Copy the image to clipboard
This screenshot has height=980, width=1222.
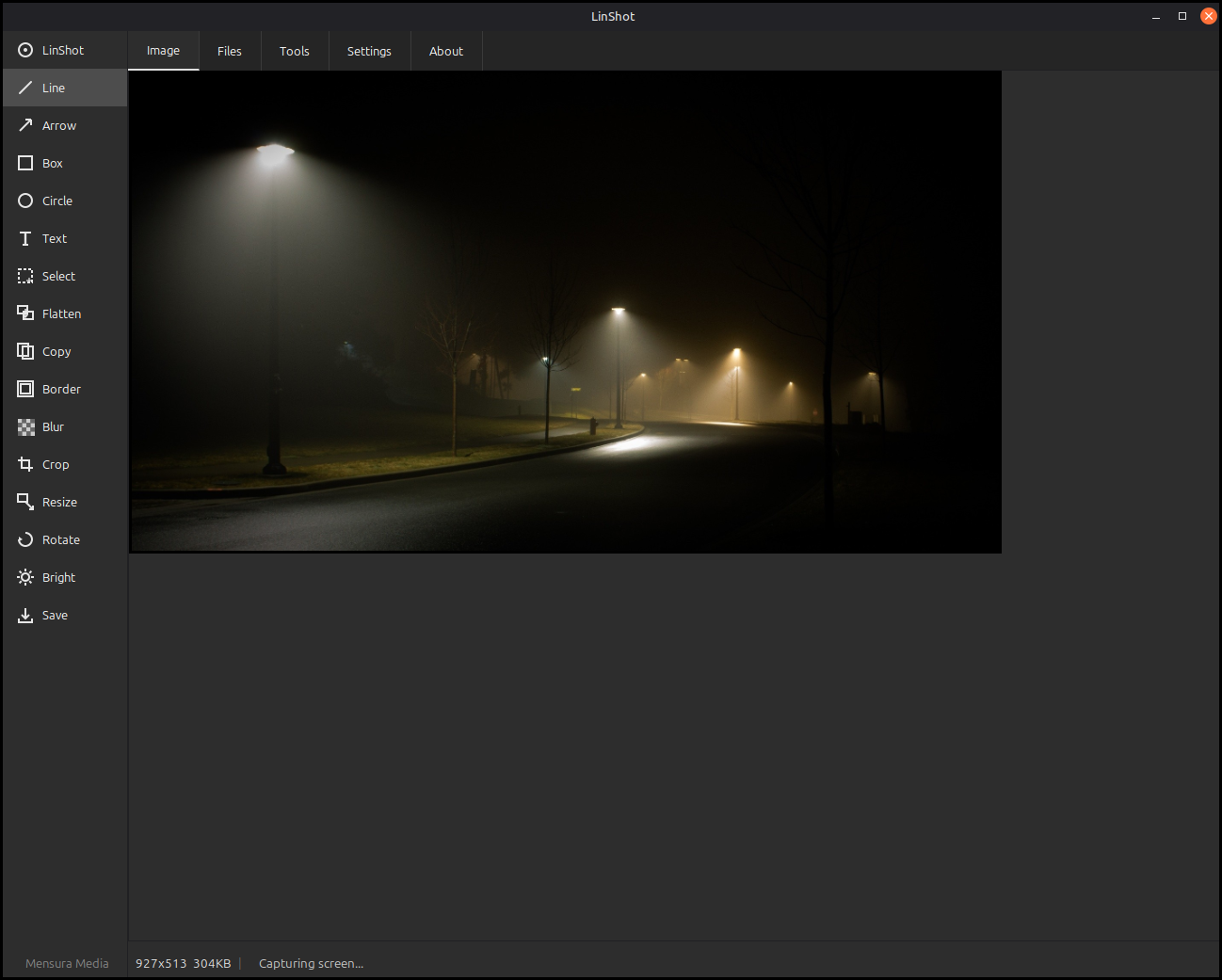(x=64, y=351)
